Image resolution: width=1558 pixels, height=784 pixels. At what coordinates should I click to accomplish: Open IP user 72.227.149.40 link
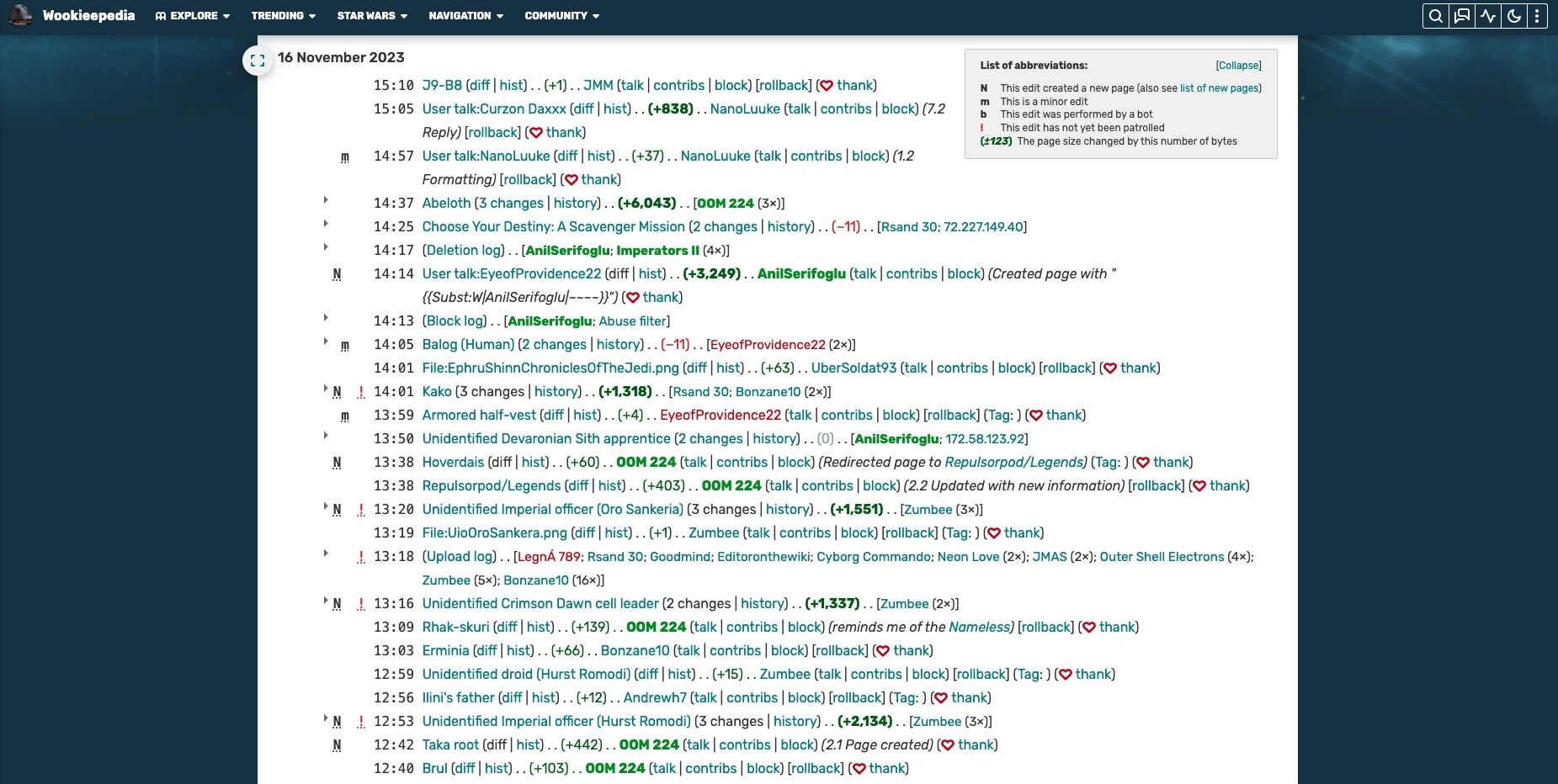984,227
